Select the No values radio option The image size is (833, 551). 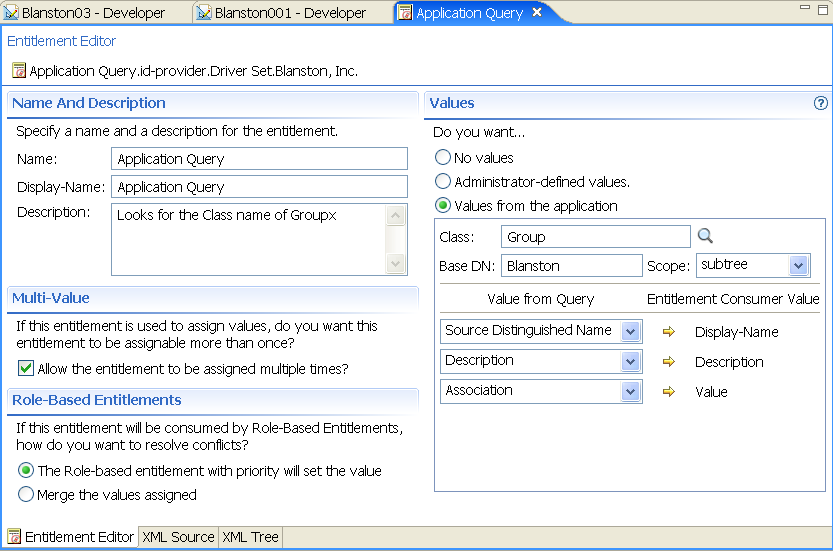[443, 157]
